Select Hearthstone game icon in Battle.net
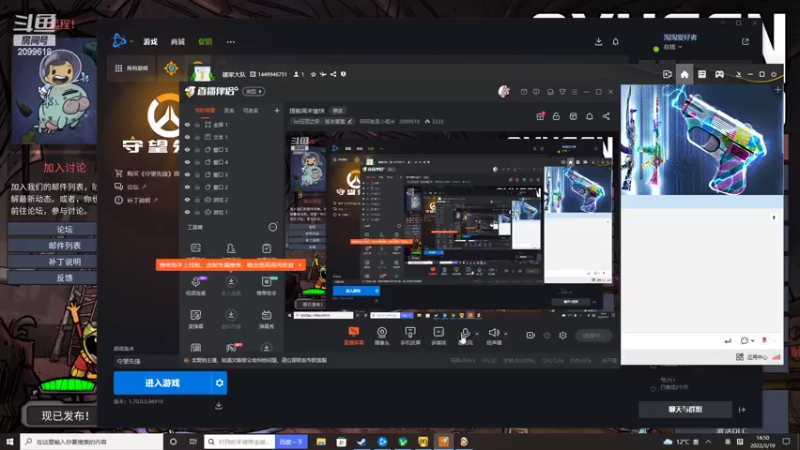This screenshot has width=800, height=450. pos(171,68)
